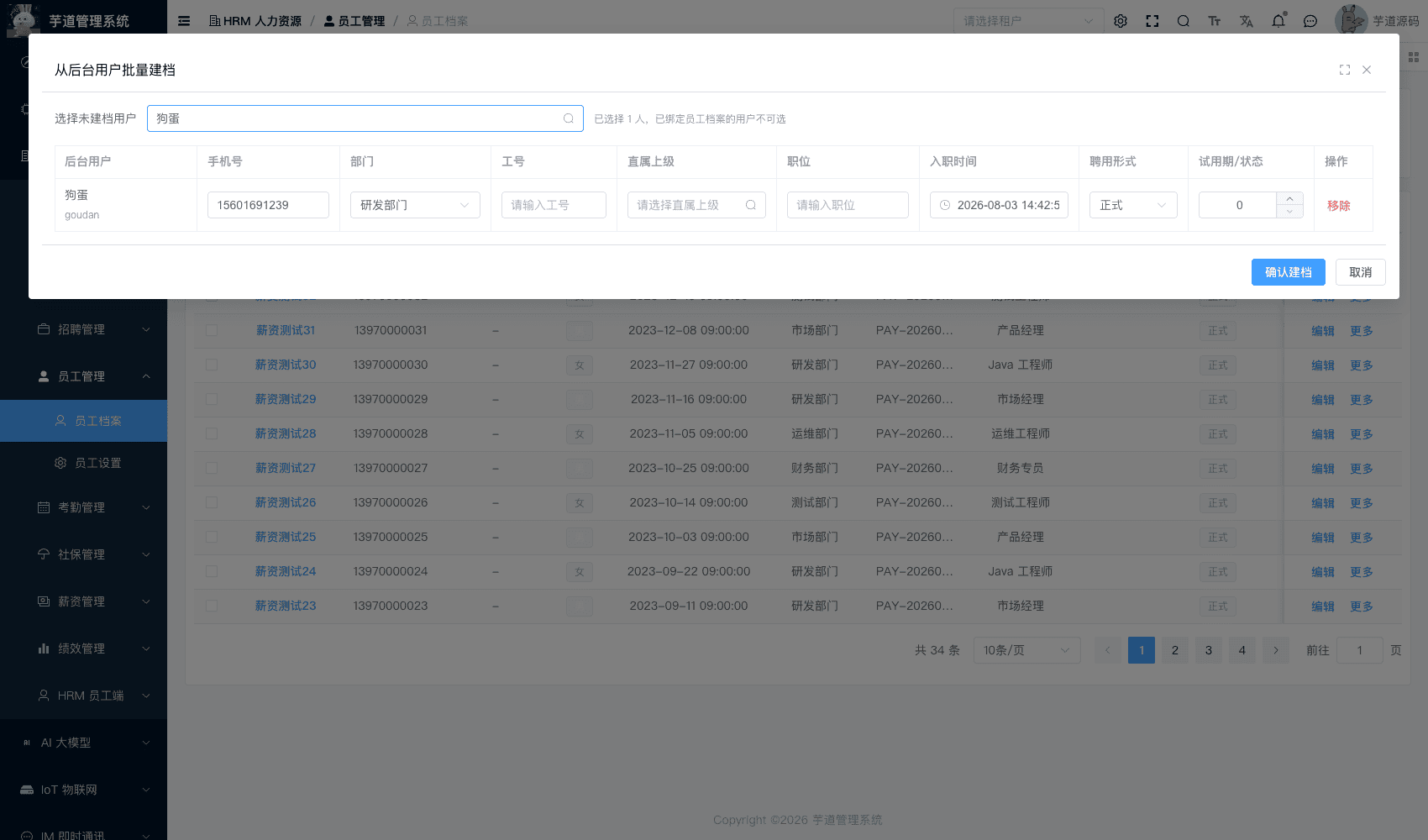Viewport: 1428px width, 840px height.
Task: Increase the probation period value
Action: [1289, 198]
